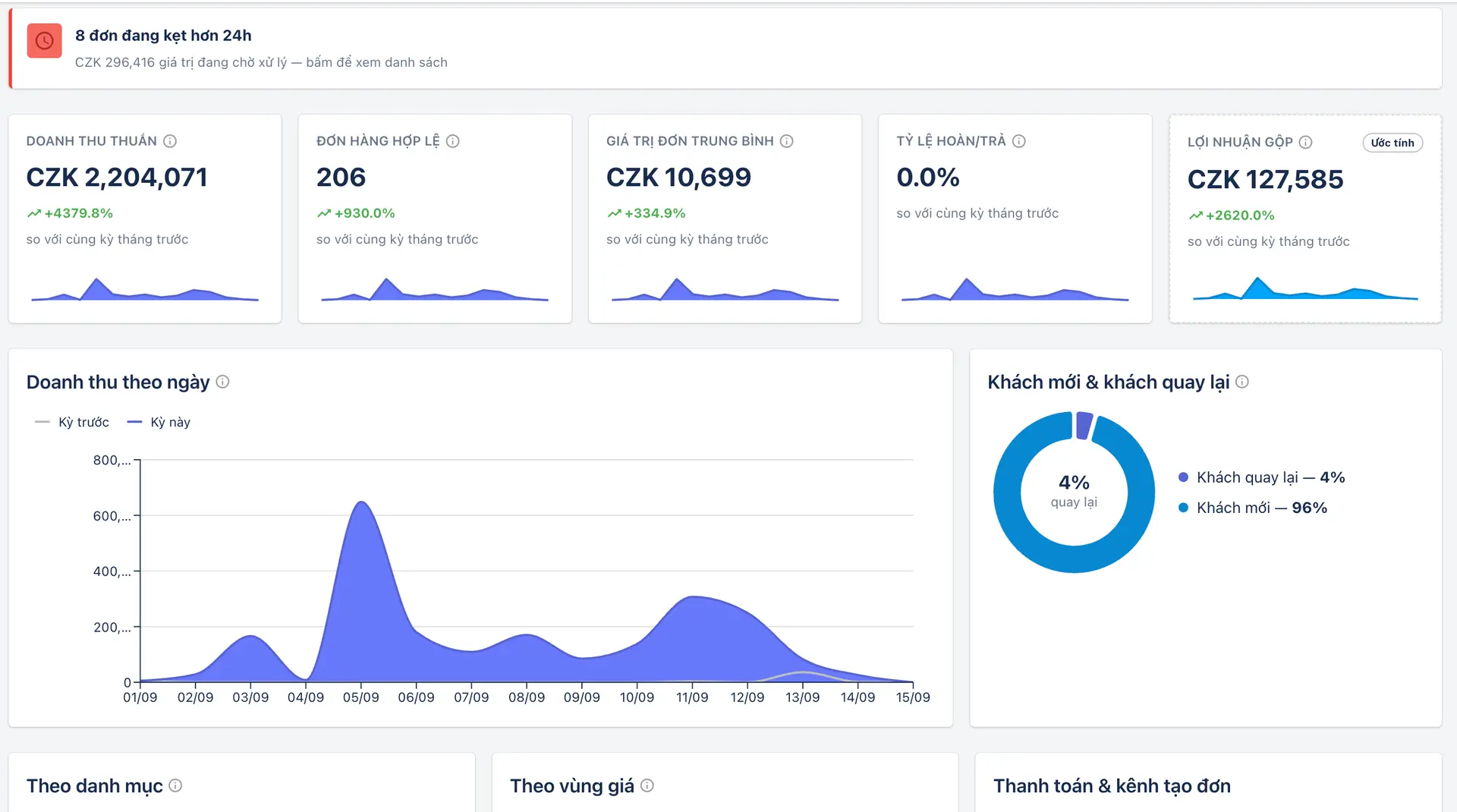Click the donut chart's 4% center
This screenshot has height=812, width=1457.
tap(1074, 491)
